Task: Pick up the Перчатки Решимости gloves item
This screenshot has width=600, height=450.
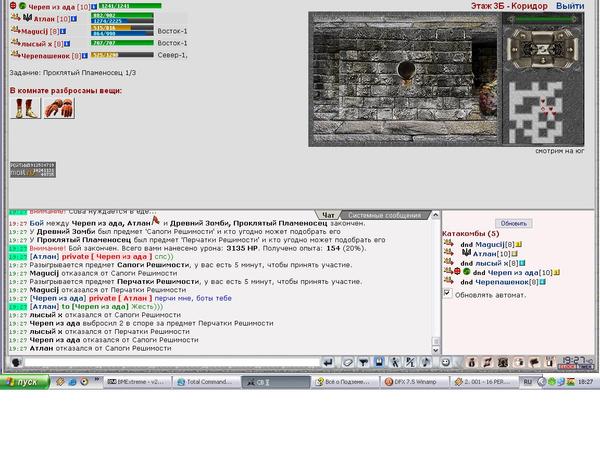Action: pos(59,108)
